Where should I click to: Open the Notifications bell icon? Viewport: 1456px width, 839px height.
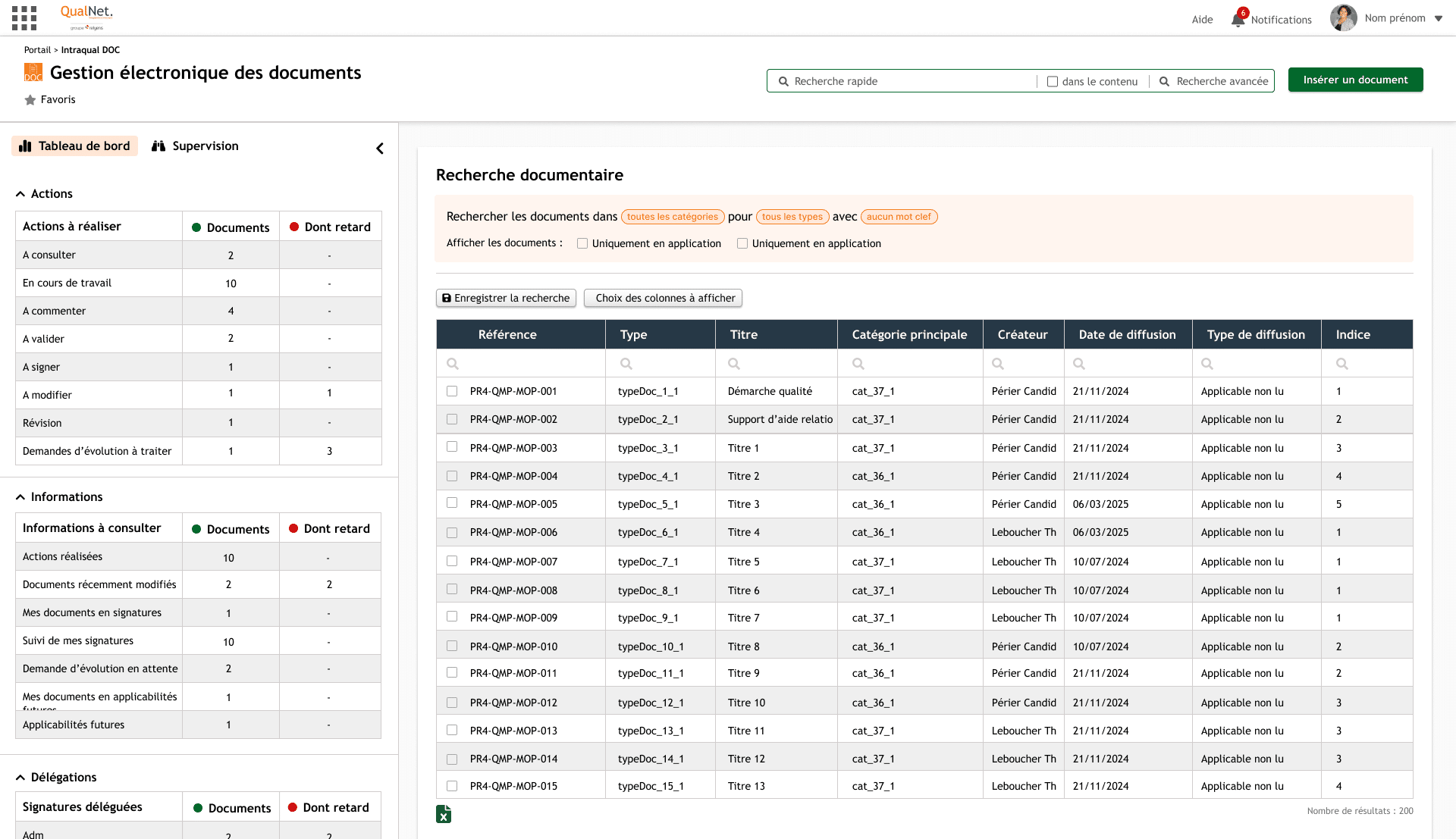1238,18
